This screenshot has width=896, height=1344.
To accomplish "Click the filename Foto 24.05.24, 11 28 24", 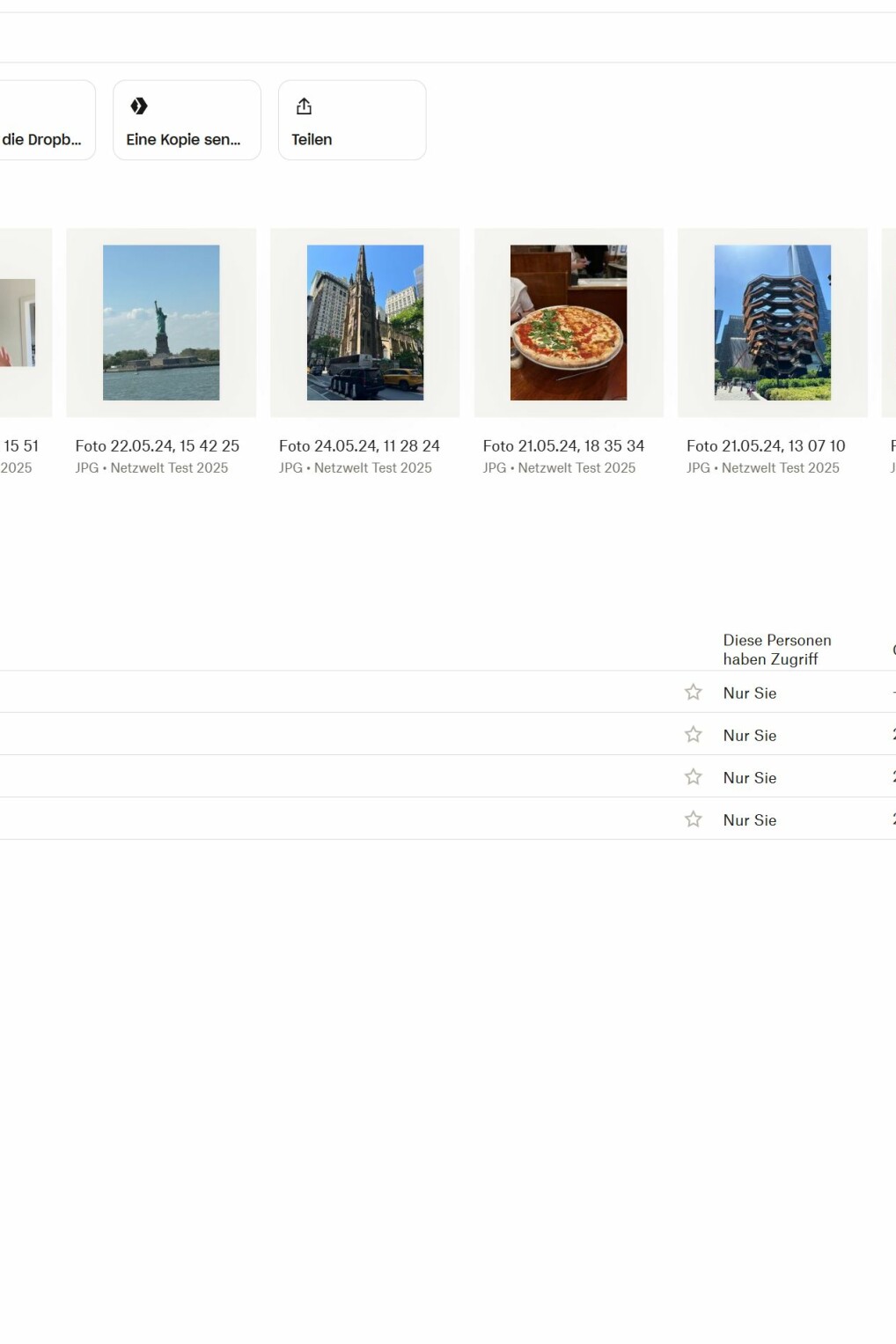I will coord(359,446).
